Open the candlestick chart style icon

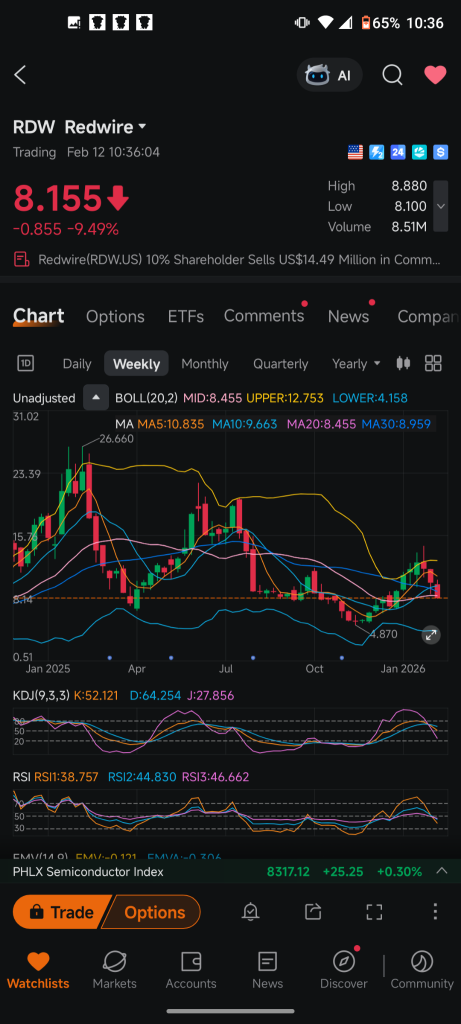click(404, 363)
